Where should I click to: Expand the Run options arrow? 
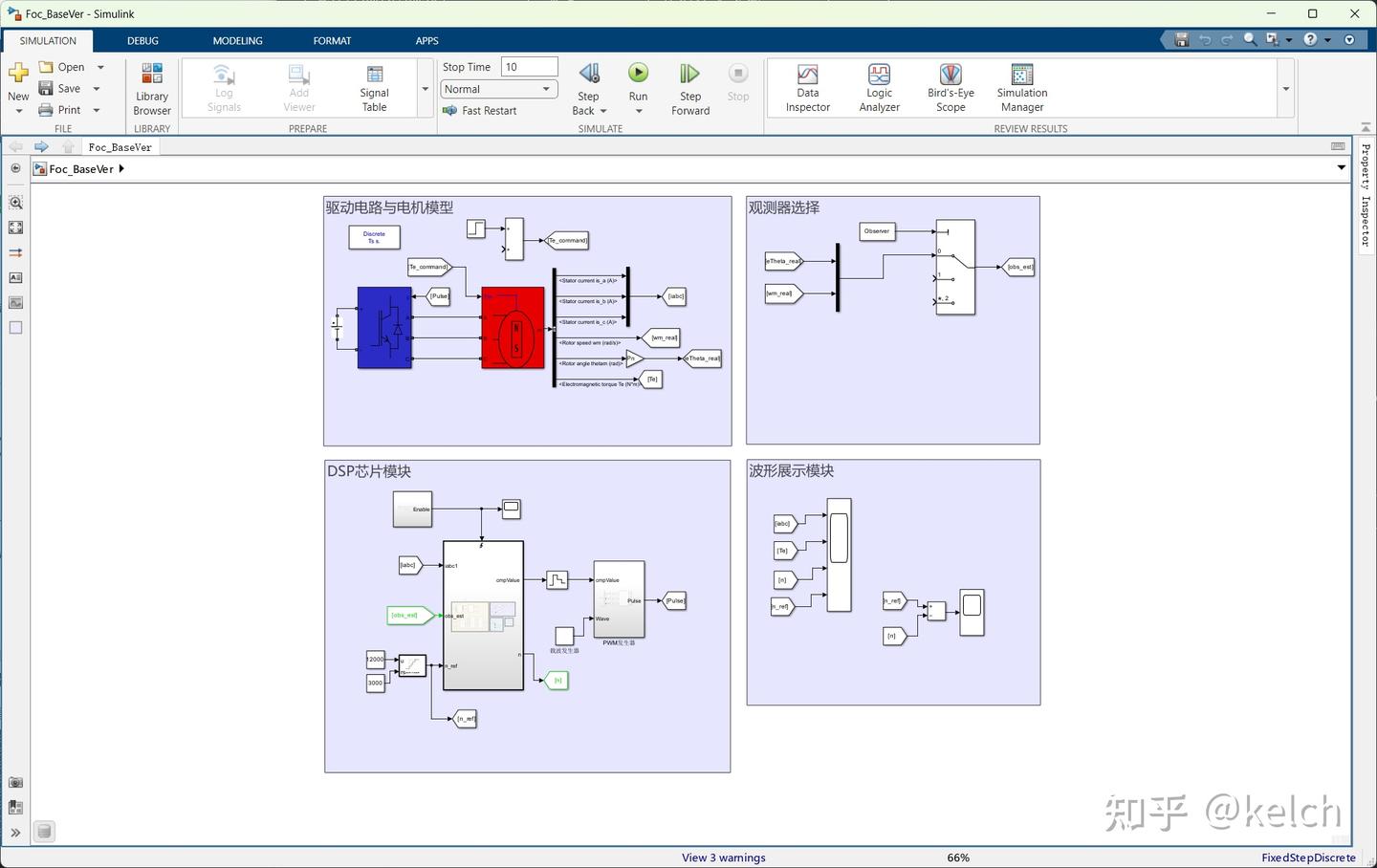click(x=638, y=111)
